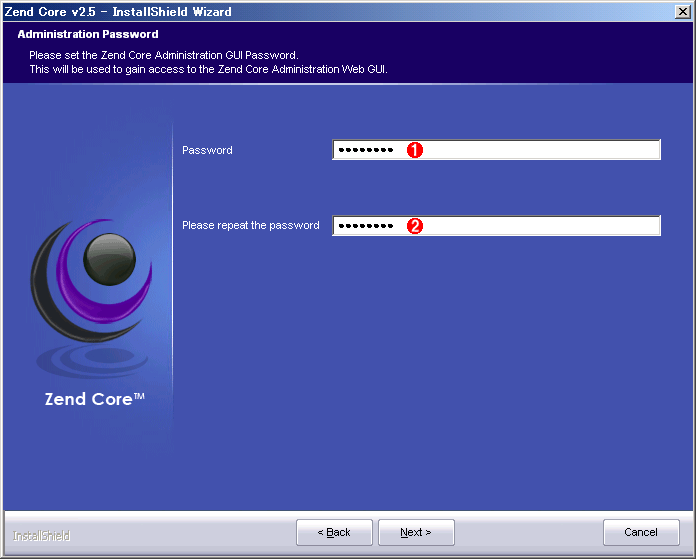Viewport: 696px width, 559px height.
Task: Click the 'Zend Core v2.5 - InstallShield Wizard' title
Action: [118, 12]
